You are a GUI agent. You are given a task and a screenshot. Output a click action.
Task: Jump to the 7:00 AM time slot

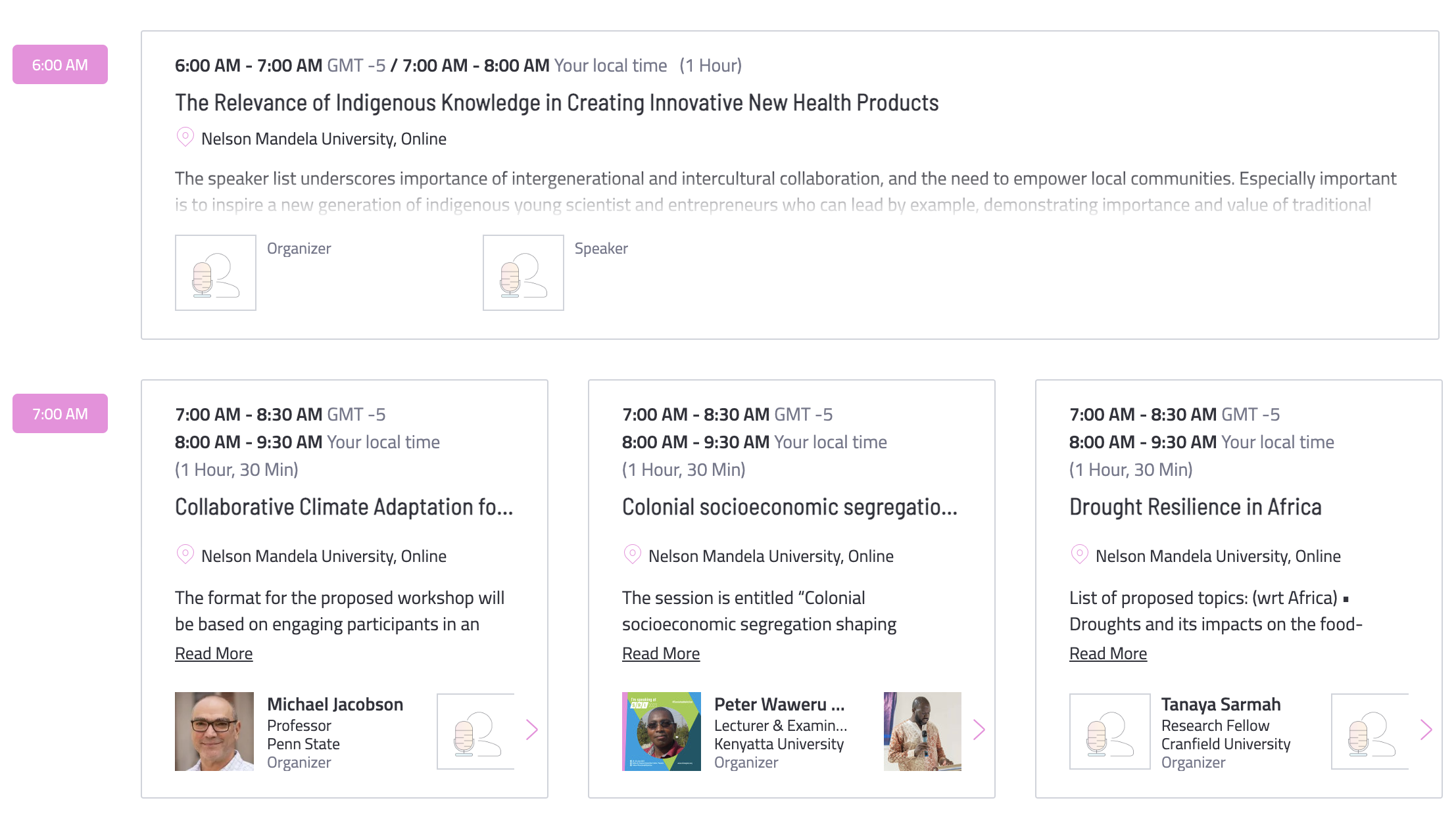60,413
